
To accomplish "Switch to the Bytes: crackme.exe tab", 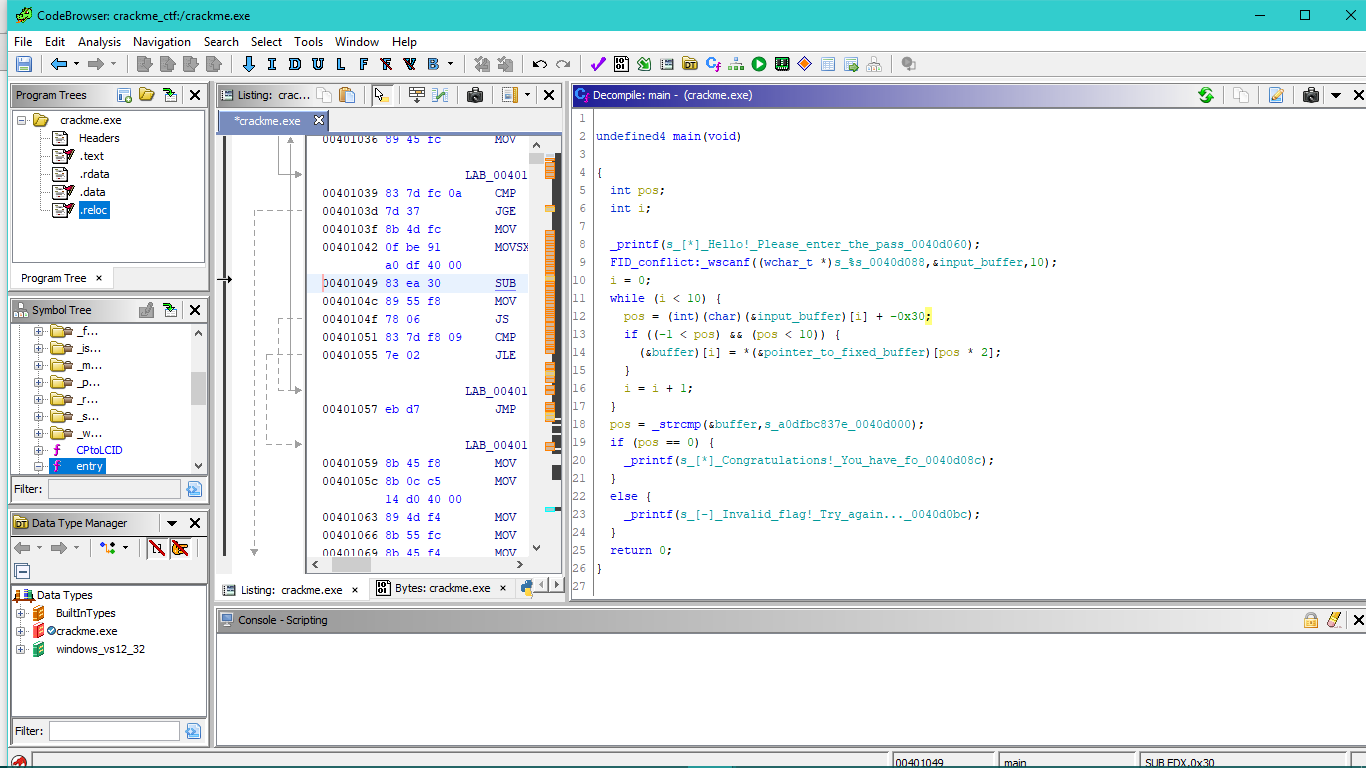I will tap(440, 588).
